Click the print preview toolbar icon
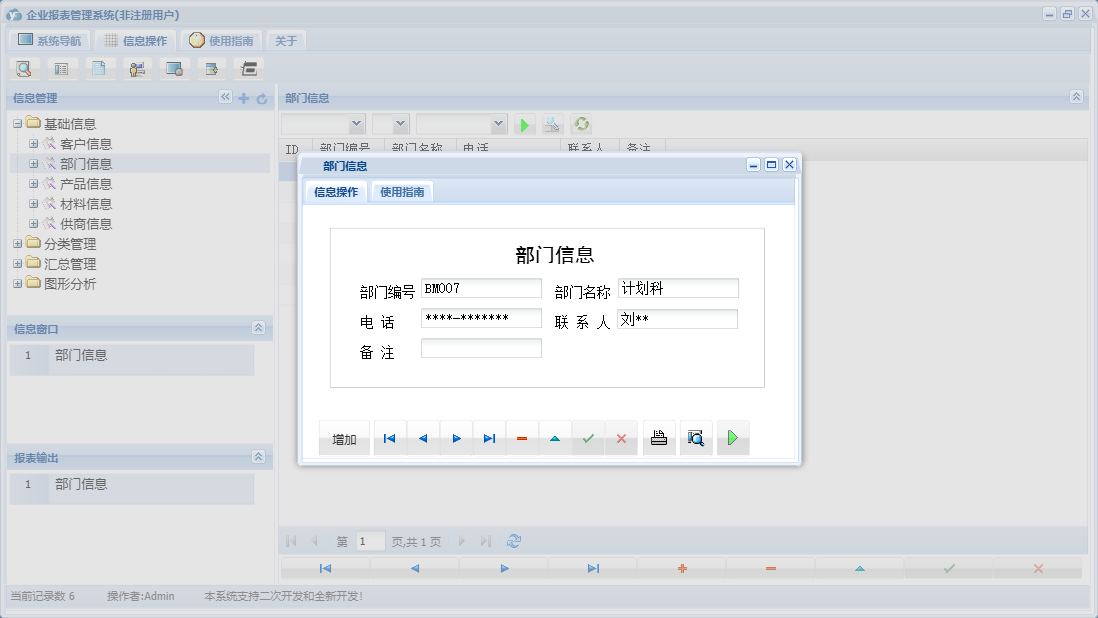Screen dimensions: 1098x618 [x=24, y=68]
